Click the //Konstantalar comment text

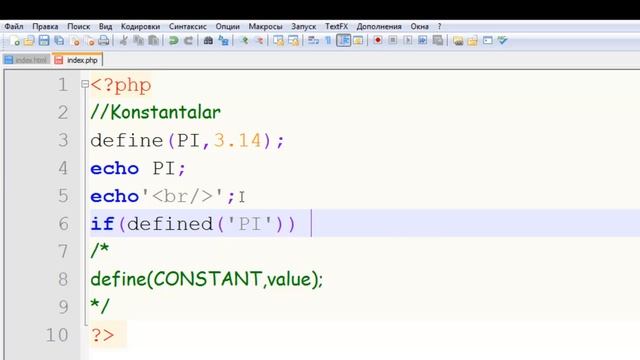point(156,112)
